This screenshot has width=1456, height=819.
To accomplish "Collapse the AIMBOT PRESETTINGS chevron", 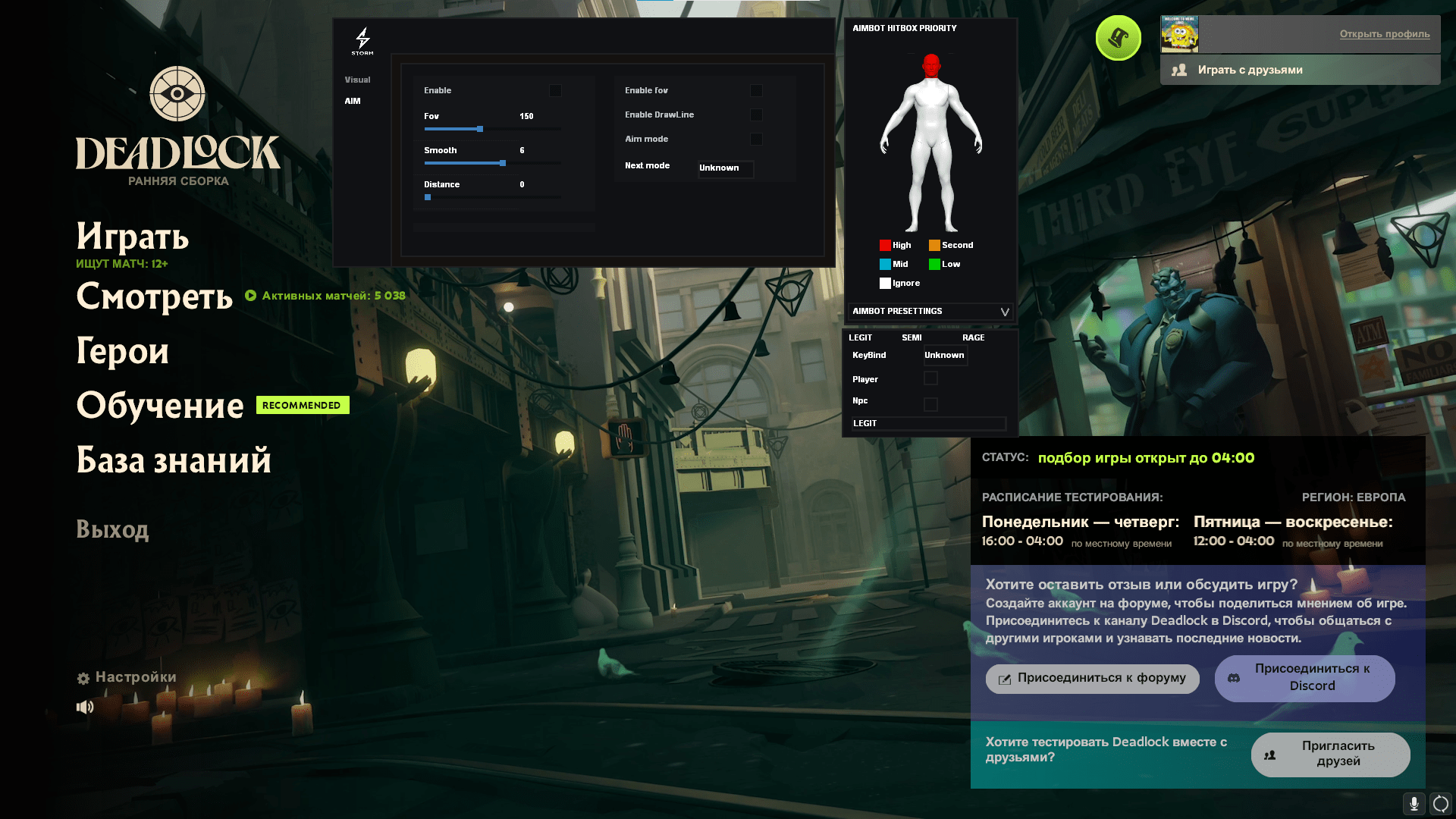I will click(1005, 312).
